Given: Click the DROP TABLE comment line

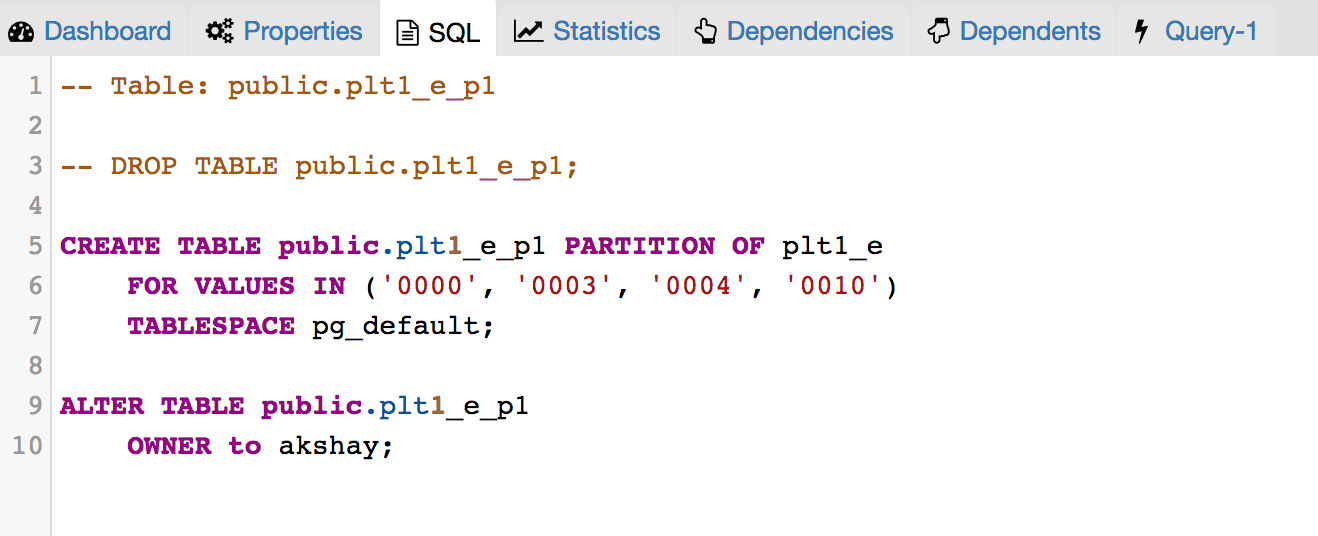Looking at the screenshot, I should [320, 166].
